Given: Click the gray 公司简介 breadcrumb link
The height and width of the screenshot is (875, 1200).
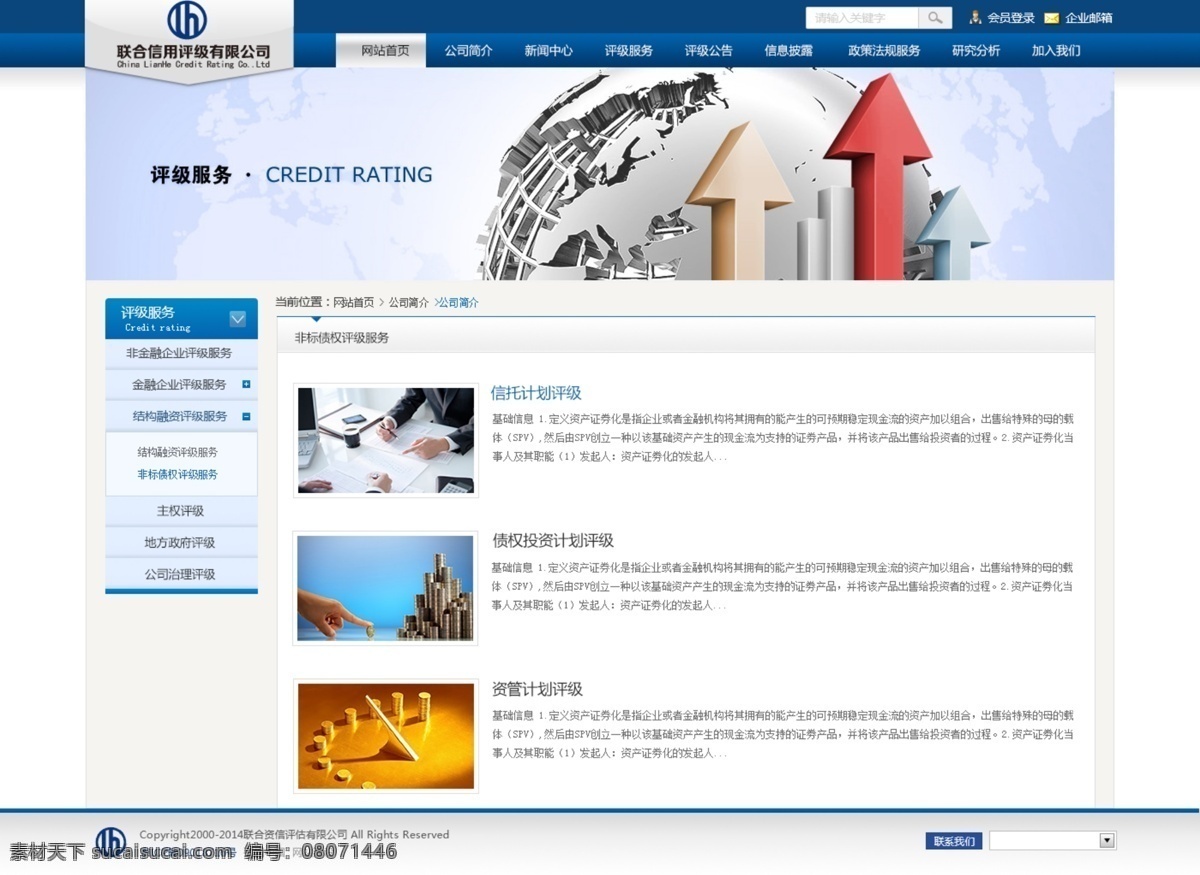Looking at the screenshot, I should (x=408, y=302).
